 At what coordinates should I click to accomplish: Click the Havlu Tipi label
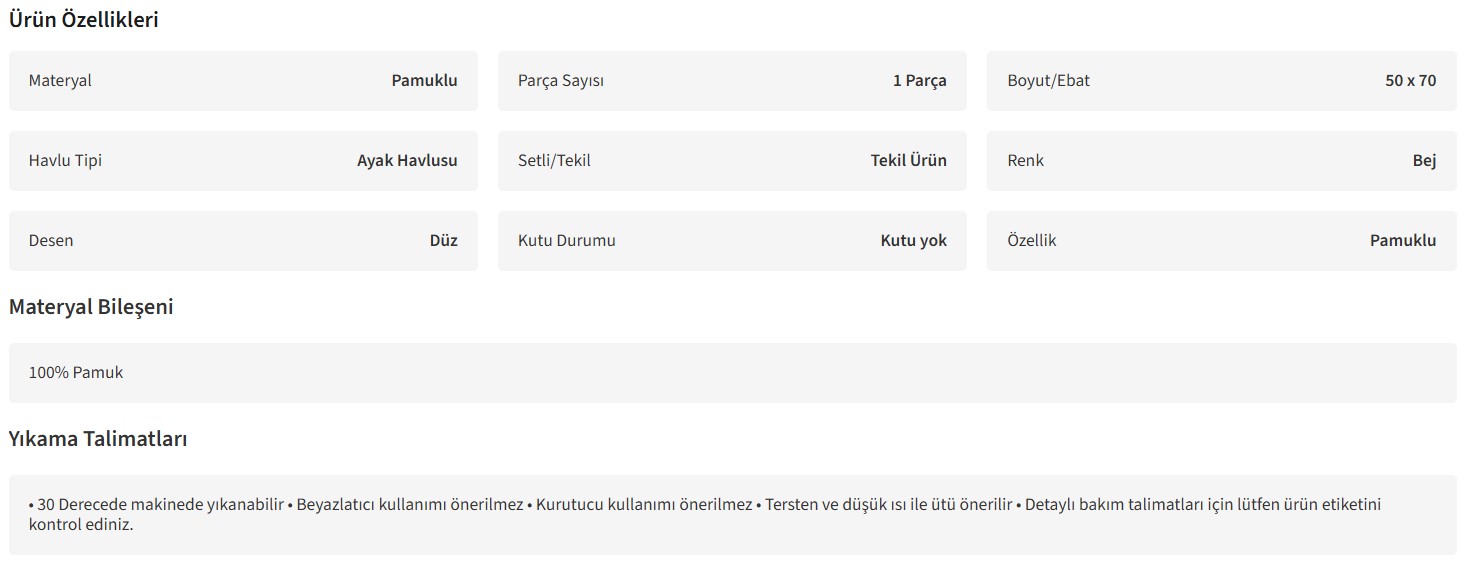pyautogui.click(x=65, y=161)
